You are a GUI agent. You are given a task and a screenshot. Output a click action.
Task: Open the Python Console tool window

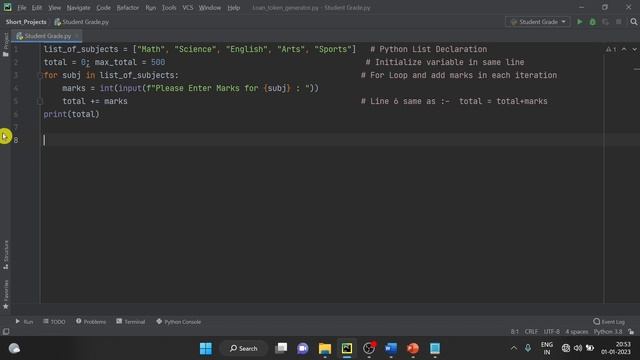click(179, 322)
